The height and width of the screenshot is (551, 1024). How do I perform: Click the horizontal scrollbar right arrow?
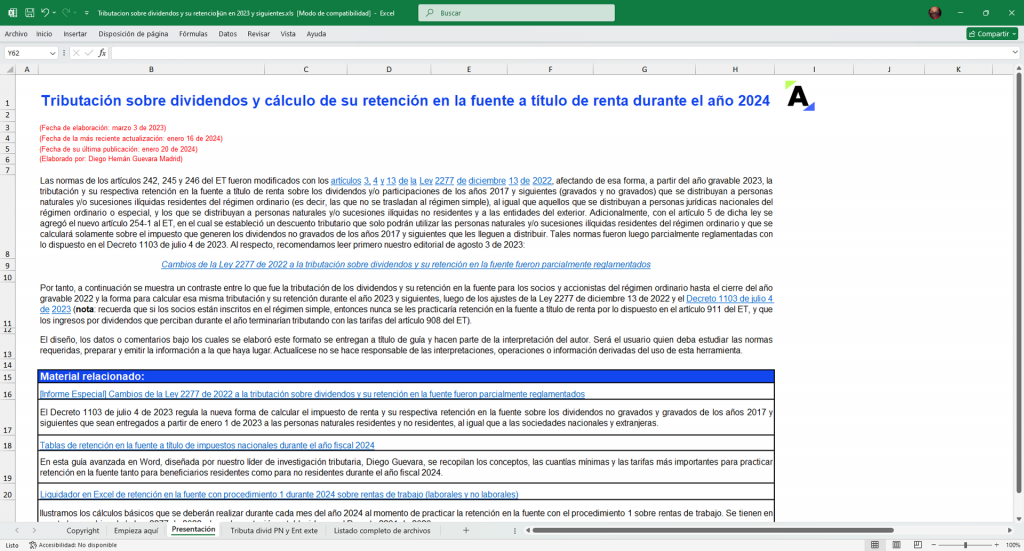click(x=1010, y=531)
